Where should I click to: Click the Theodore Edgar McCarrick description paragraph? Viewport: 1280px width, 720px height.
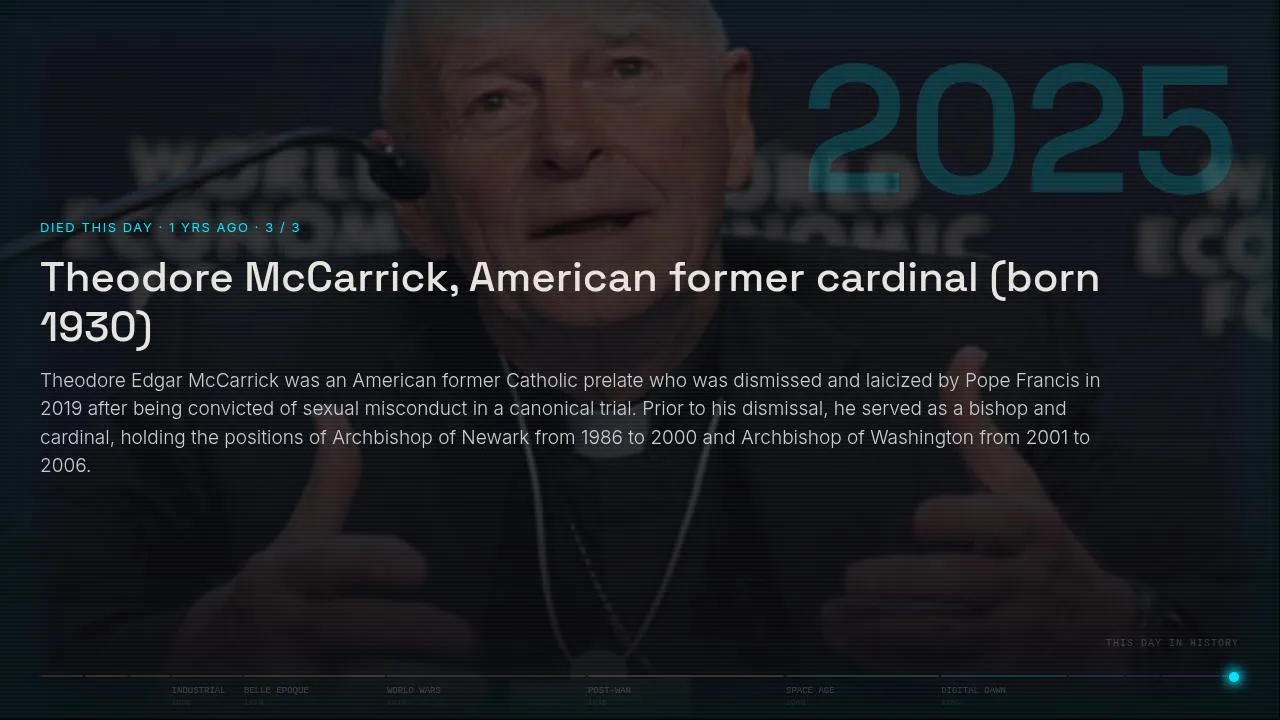click(x=570, y=423)
